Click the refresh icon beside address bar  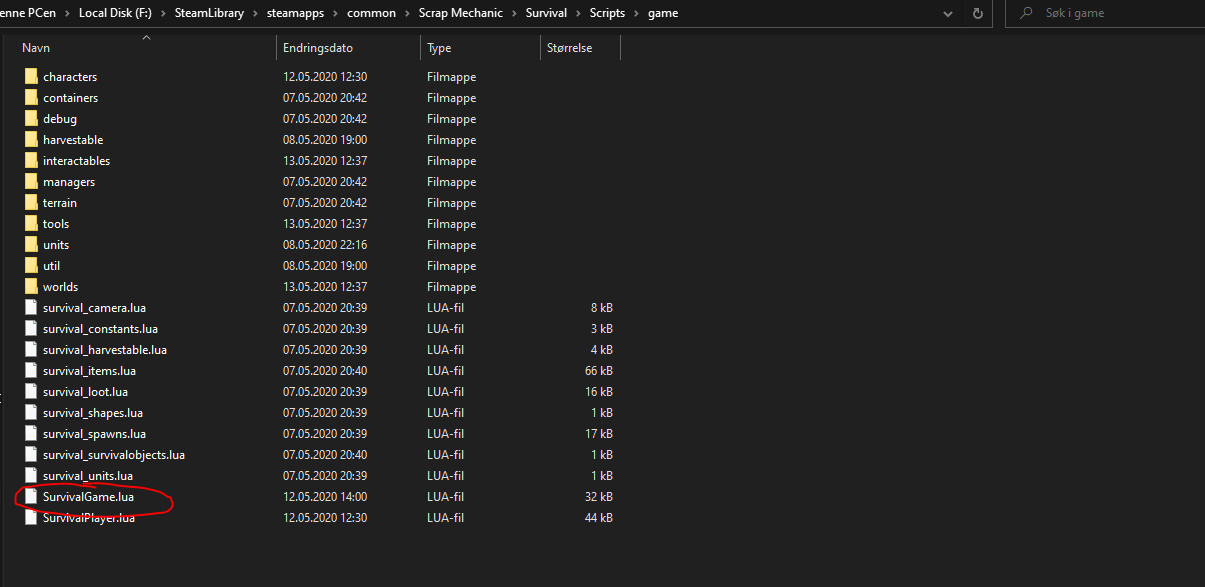pyautogui.click(x=978, y=13)
